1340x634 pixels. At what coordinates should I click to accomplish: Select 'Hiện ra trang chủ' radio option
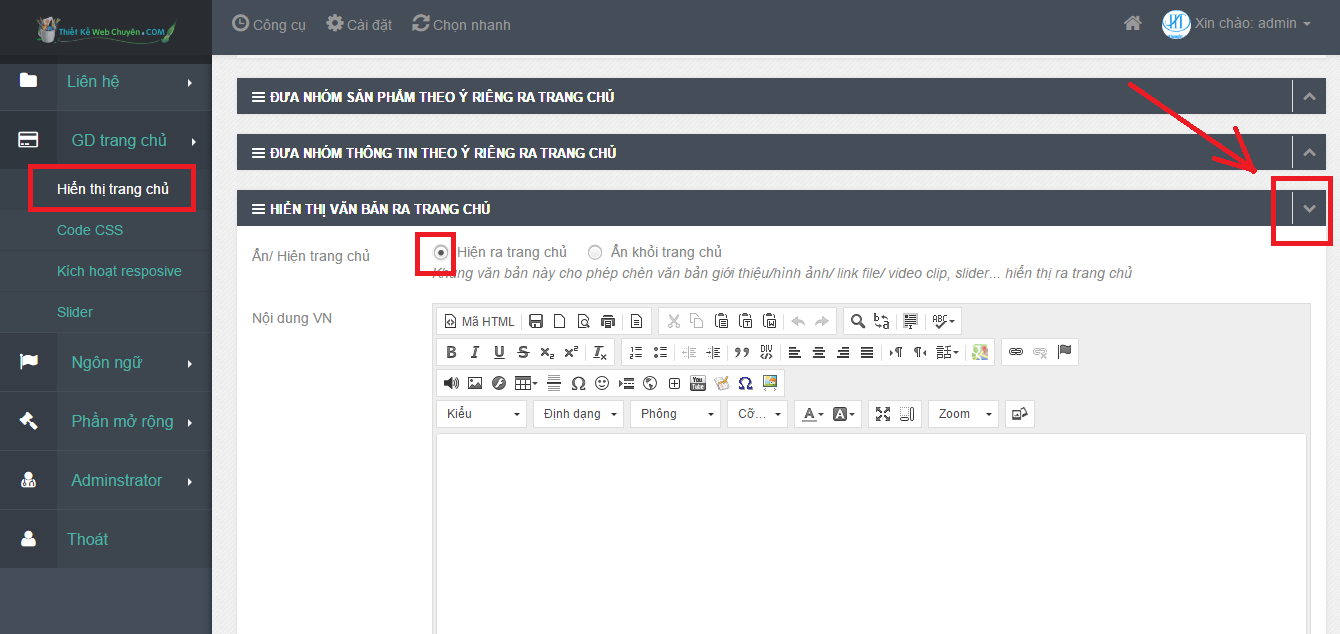click(x=441, y=252)
